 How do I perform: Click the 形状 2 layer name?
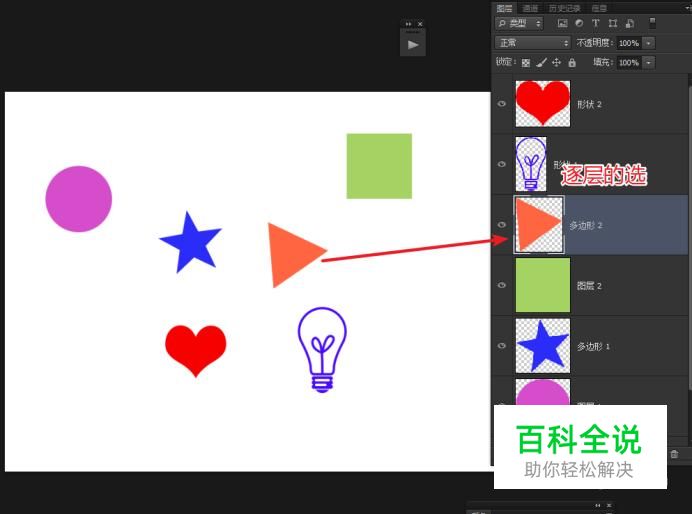(589, 105)
